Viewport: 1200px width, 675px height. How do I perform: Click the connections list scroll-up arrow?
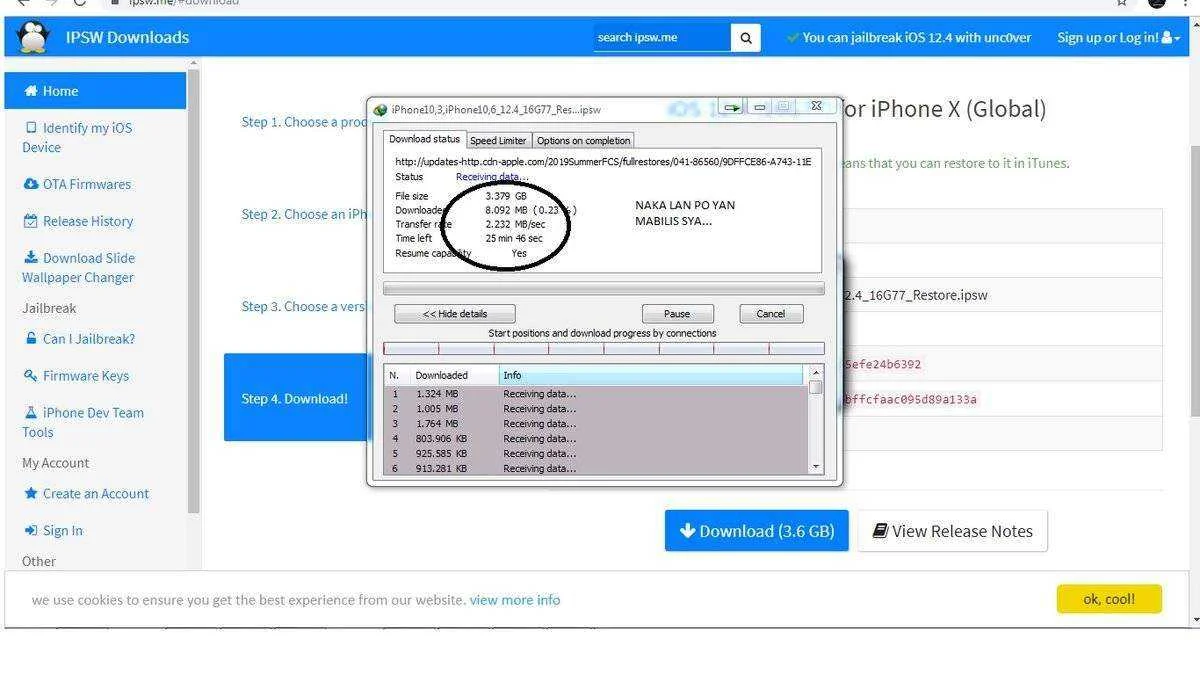pos(816,373)
